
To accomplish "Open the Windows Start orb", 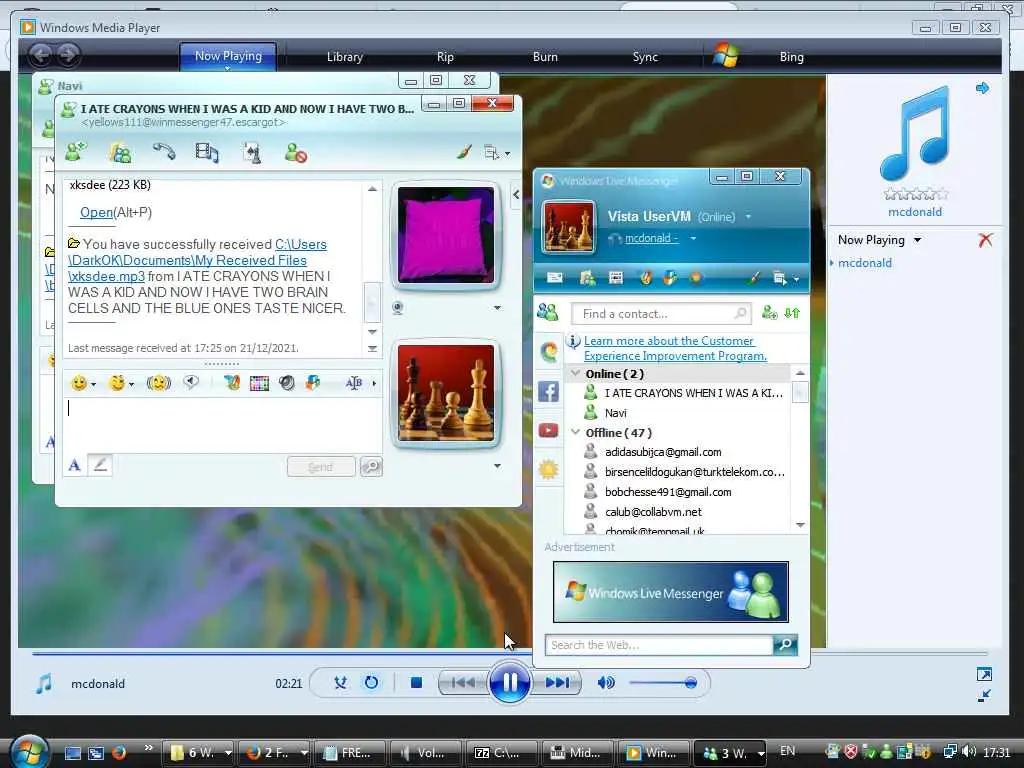I will click(x=29, y=752).
